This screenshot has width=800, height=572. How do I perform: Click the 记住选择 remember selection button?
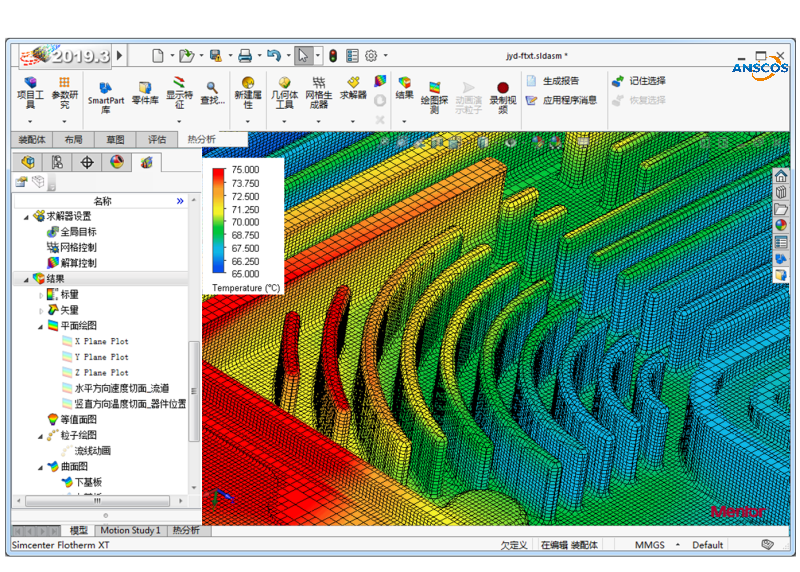pos(638,81)
